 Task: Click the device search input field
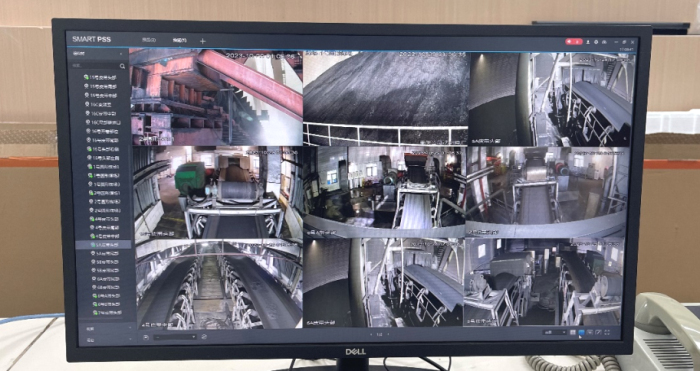pyautogui.click(x=95, y=66)
